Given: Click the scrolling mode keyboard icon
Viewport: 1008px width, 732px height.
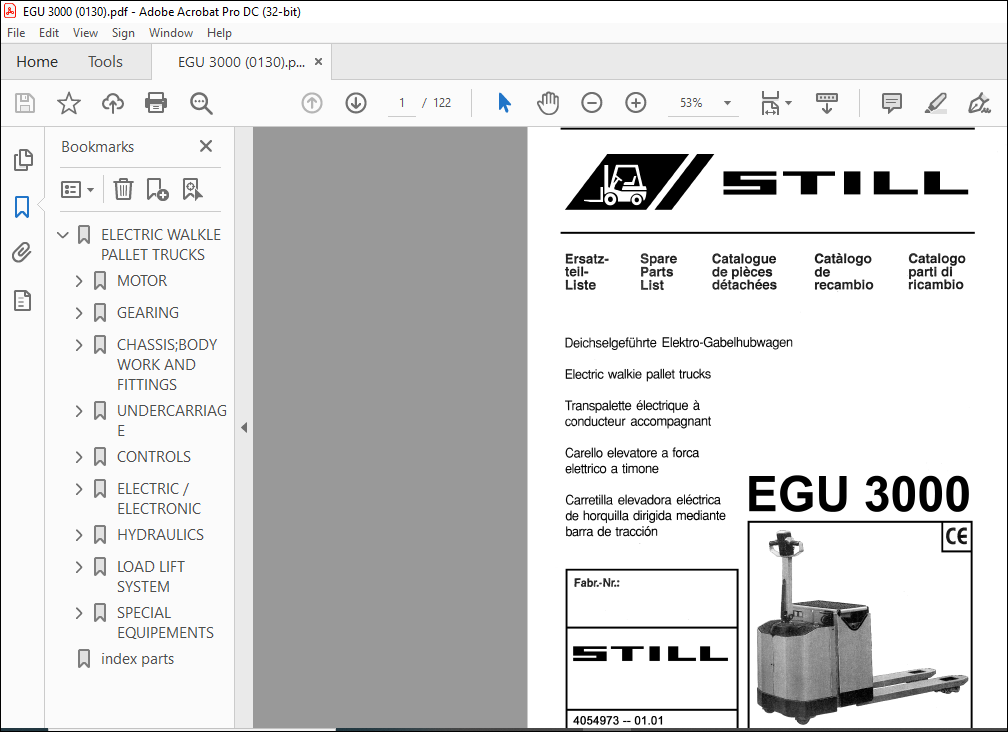Looking at the screenshot, I should point(827,103).
